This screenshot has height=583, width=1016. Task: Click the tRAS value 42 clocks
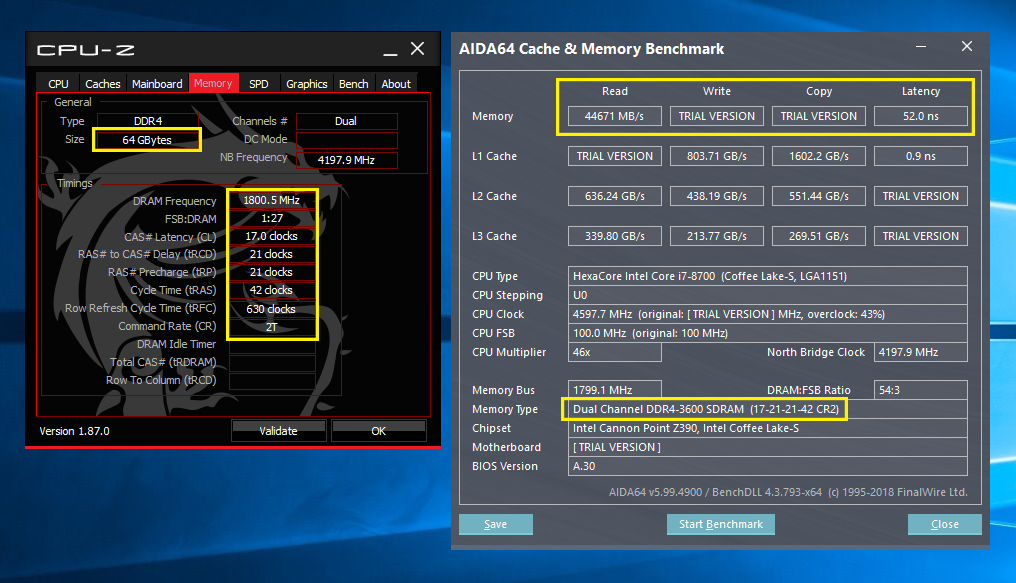271,290
